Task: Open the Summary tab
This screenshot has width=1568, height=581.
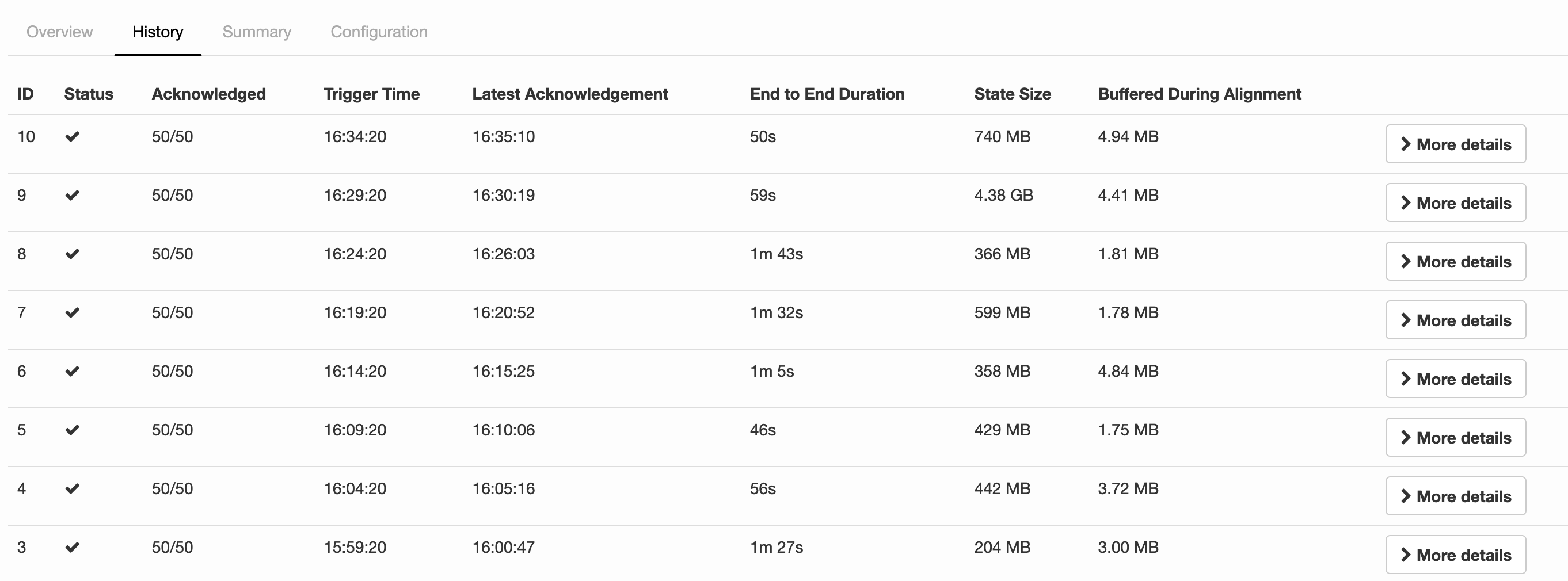Action: coord(256,32)
